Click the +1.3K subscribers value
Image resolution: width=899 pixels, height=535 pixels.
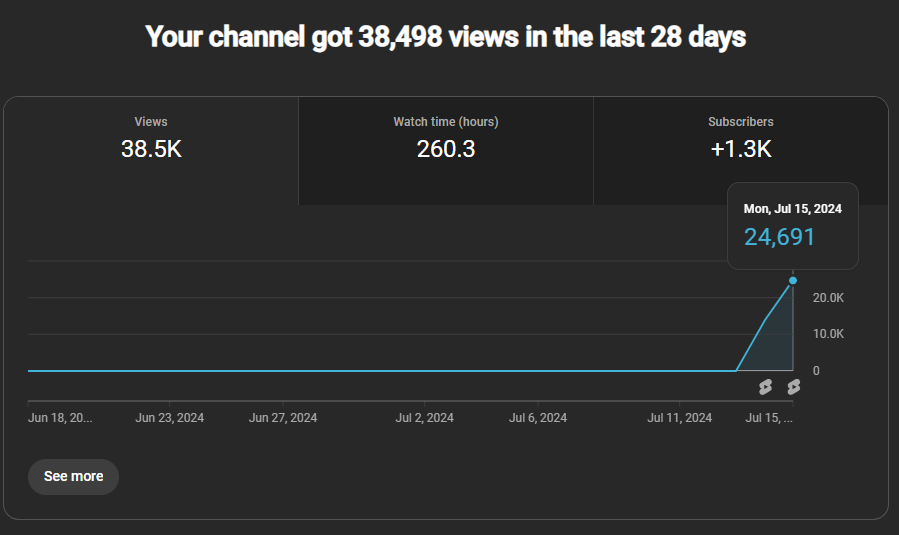741,149
